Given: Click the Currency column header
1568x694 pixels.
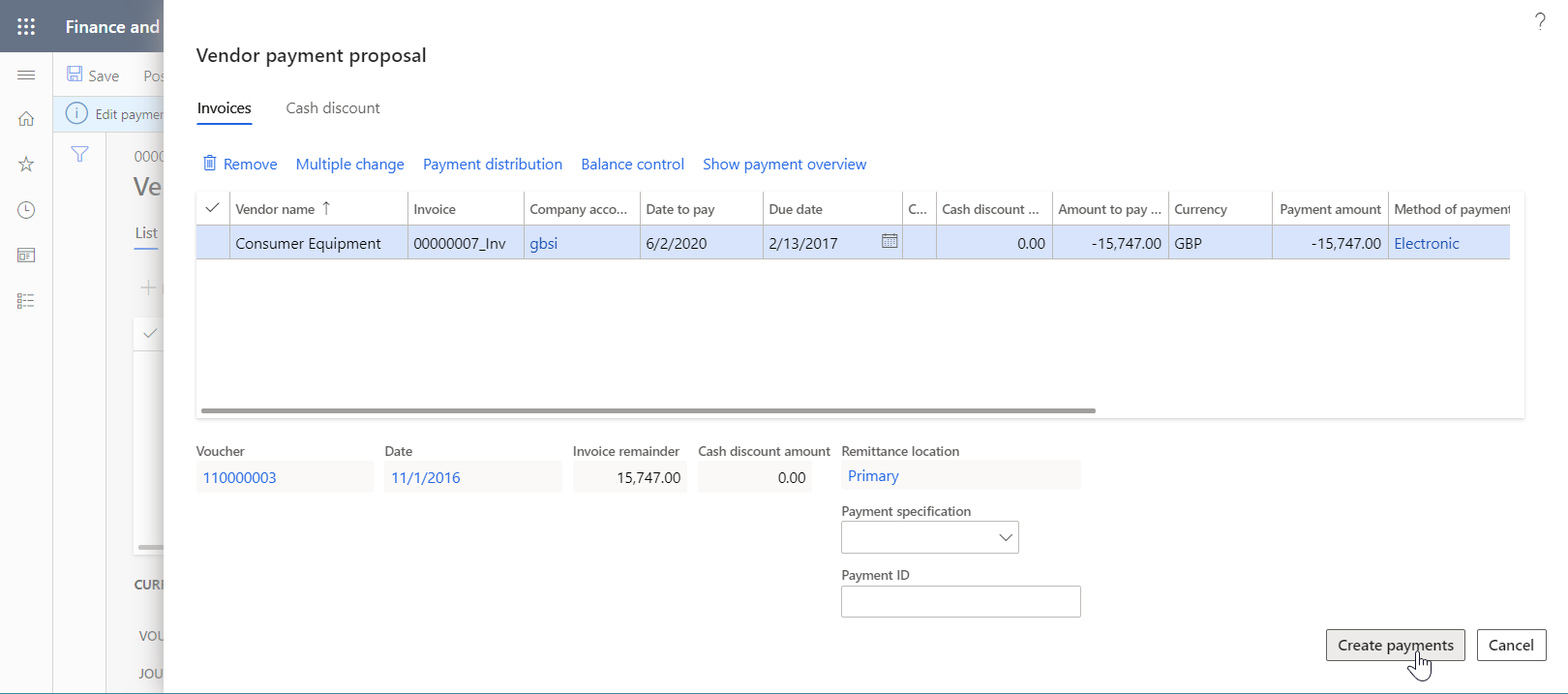Looking at the screenshot, I should (x=1221, y=209).
